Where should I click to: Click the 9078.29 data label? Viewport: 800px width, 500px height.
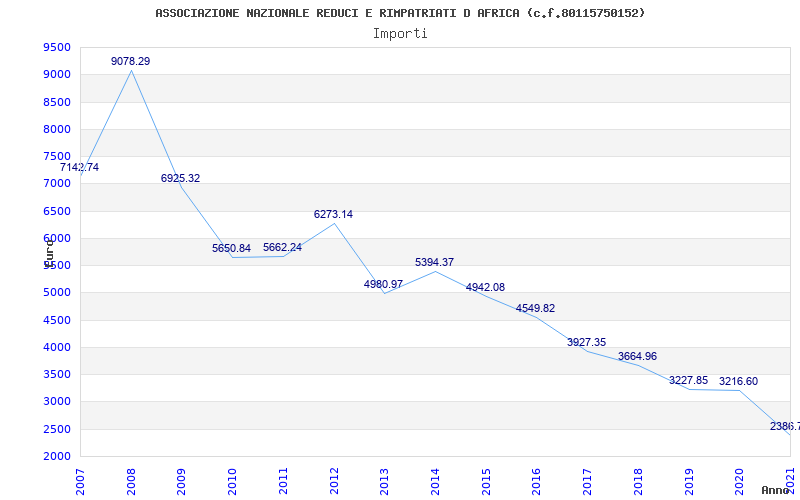click(131, 61)
